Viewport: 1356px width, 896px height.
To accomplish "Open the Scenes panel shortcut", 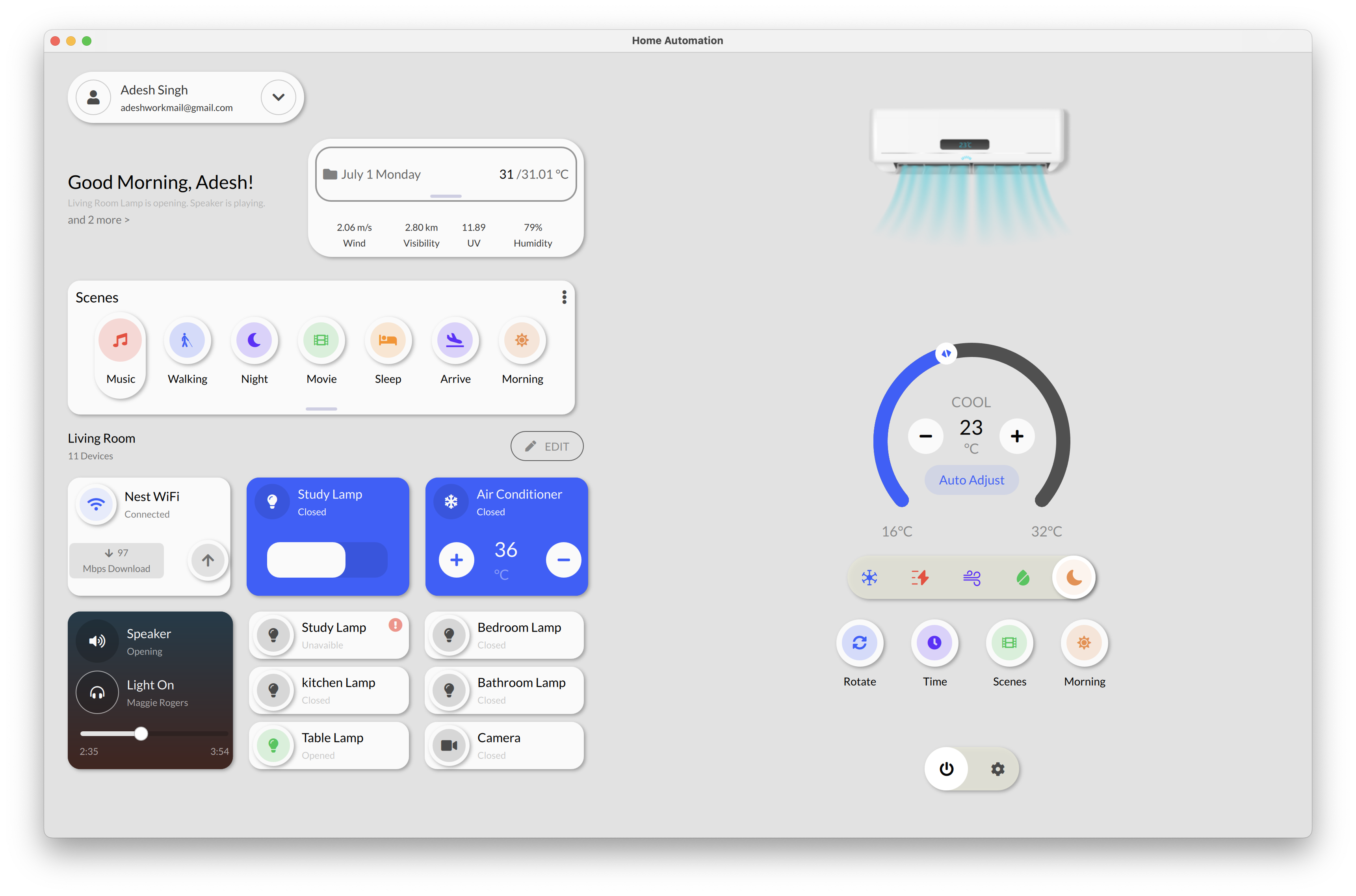I will pos(1009,643).
